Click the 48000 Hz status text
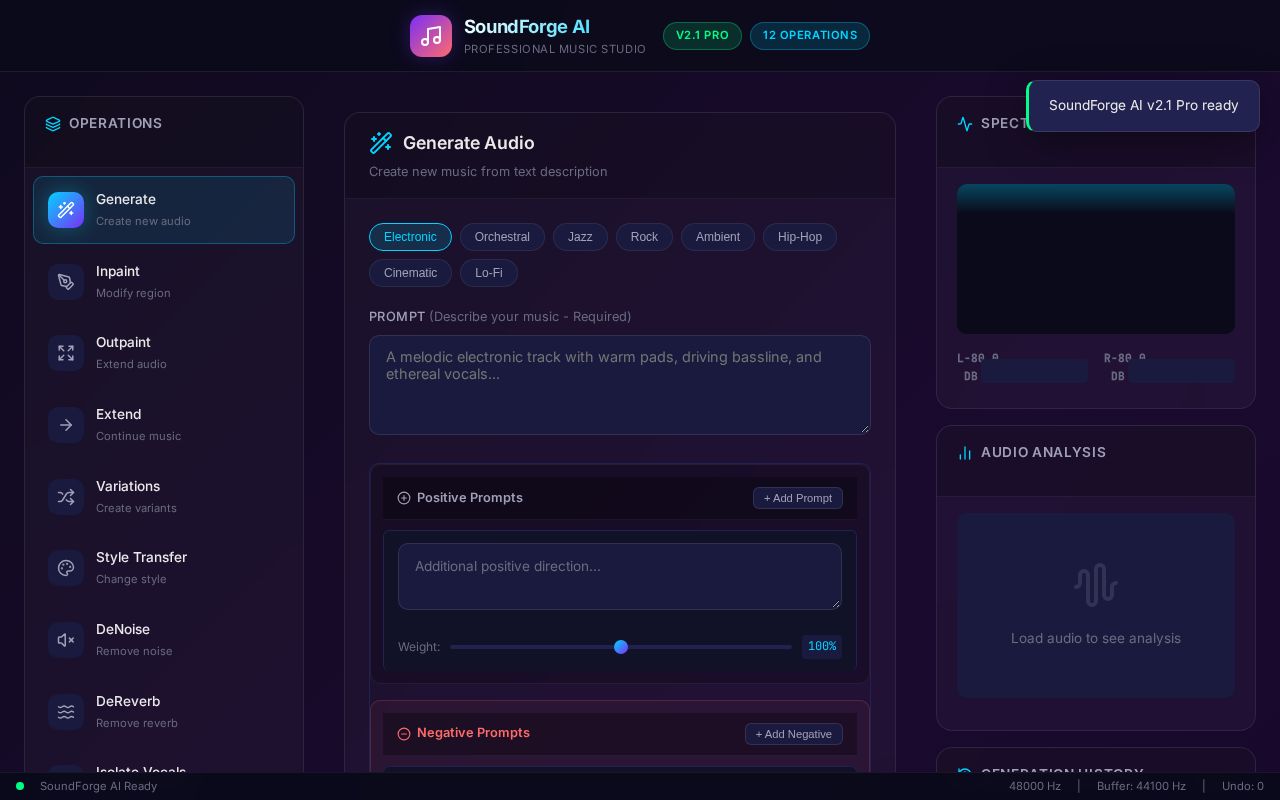 coord(1035,786)
